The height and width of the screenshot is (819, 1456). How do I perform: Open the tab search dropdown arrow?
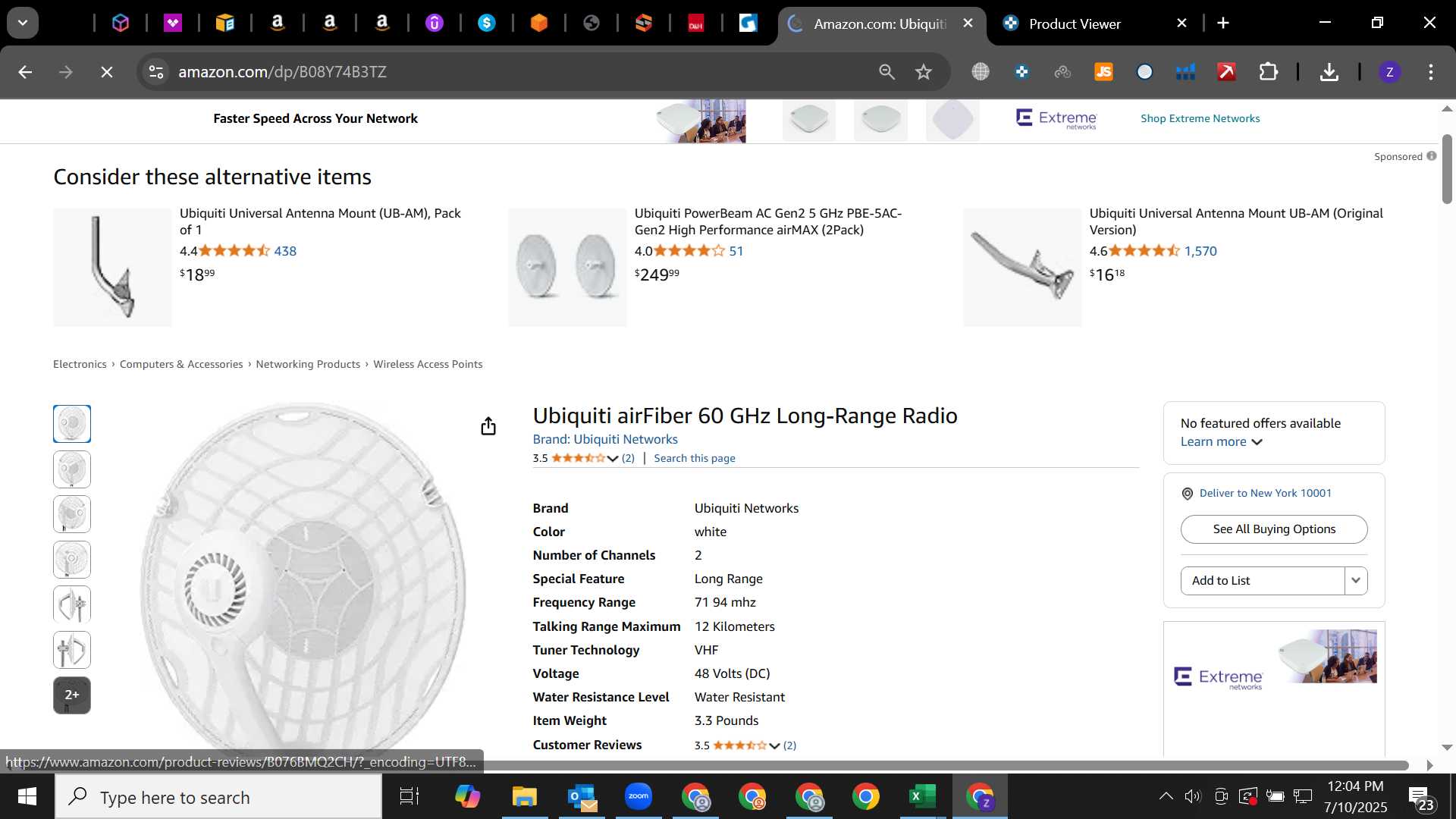[x=23, y=24]
